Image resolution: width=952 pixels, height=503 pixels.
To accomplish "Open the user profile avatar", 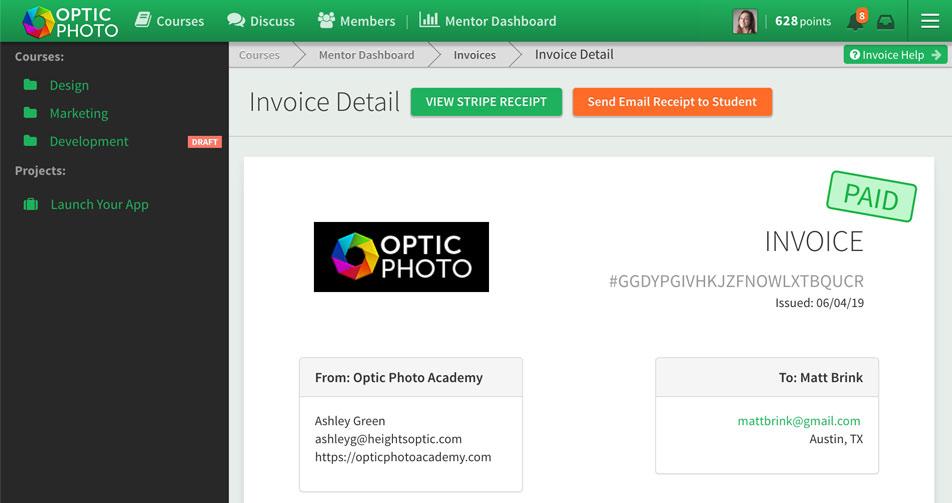I will (x=744, y=21).
